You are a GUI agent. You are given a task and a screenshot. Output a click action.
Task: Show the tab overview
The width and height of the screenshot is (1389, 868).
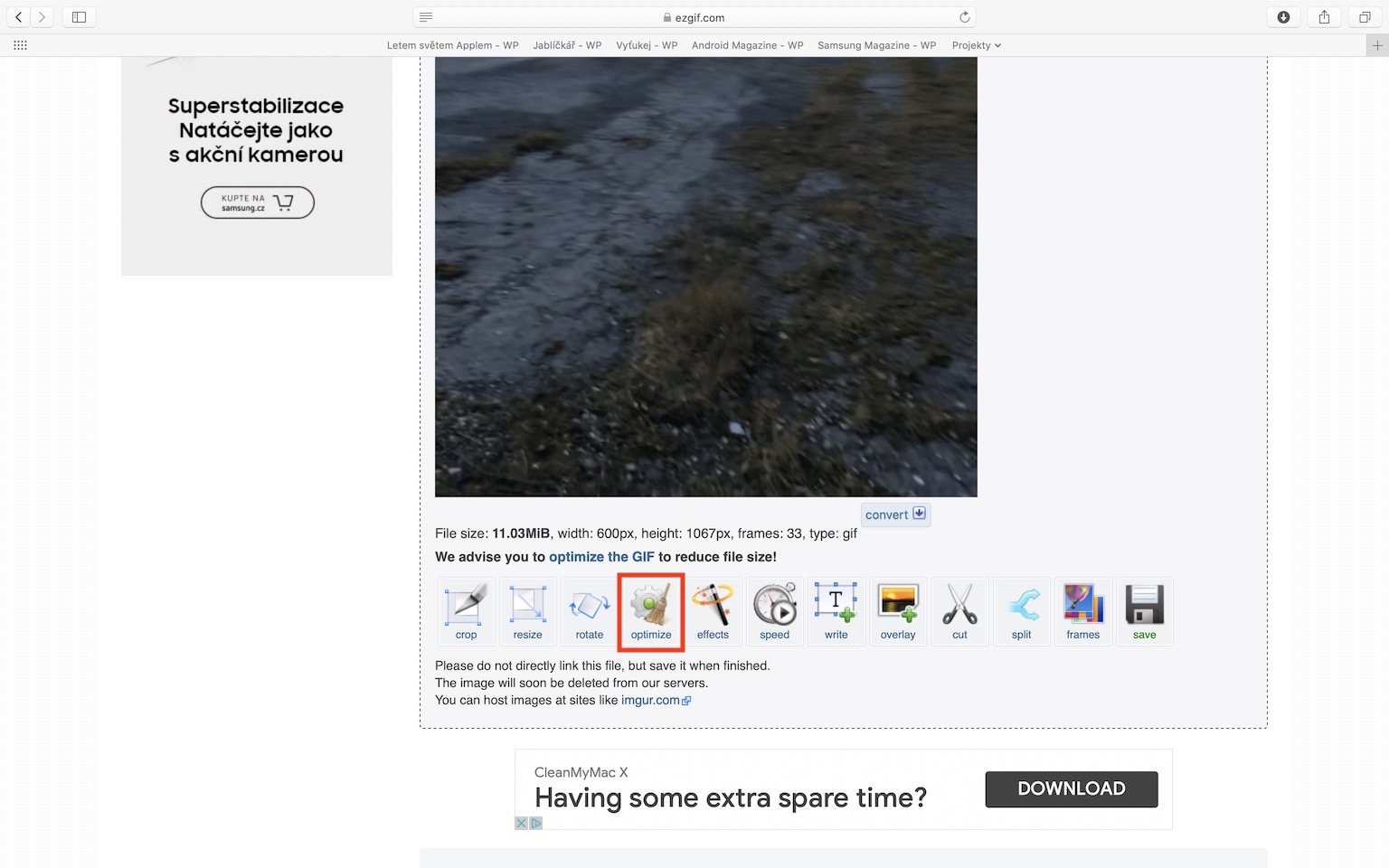(1365, 17)
